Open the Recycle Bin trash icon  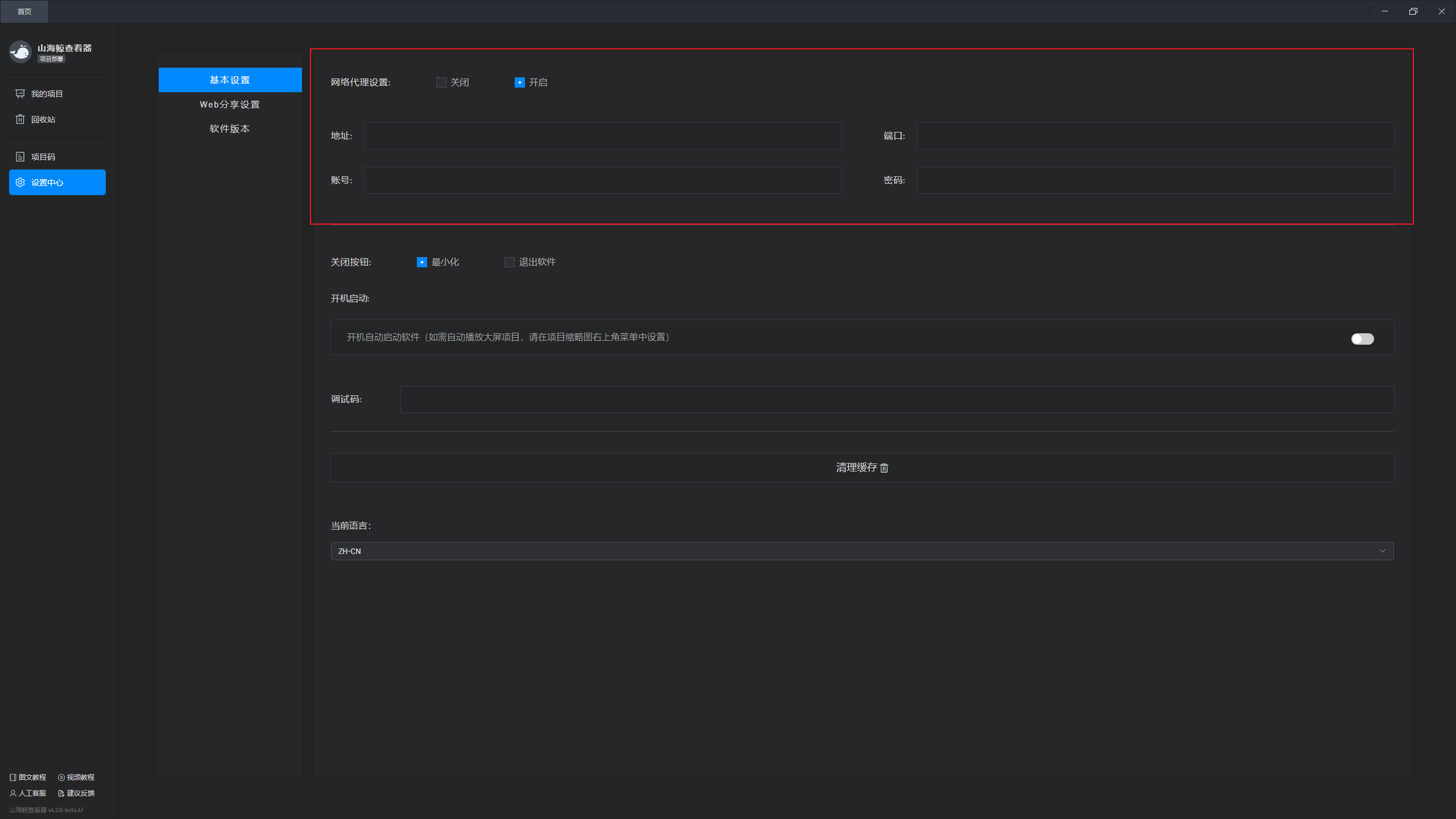point(20,119)
